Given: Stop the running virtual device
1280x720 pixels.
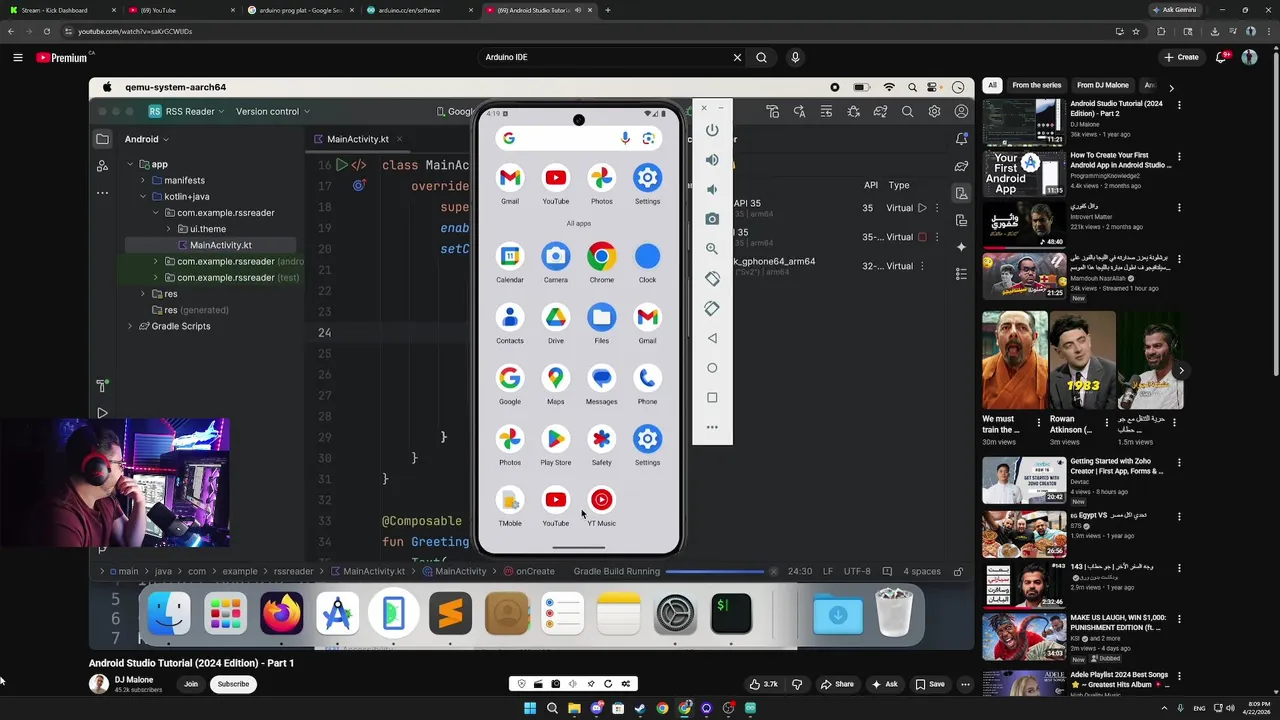Looking at the screenshot, I should 922,237.
